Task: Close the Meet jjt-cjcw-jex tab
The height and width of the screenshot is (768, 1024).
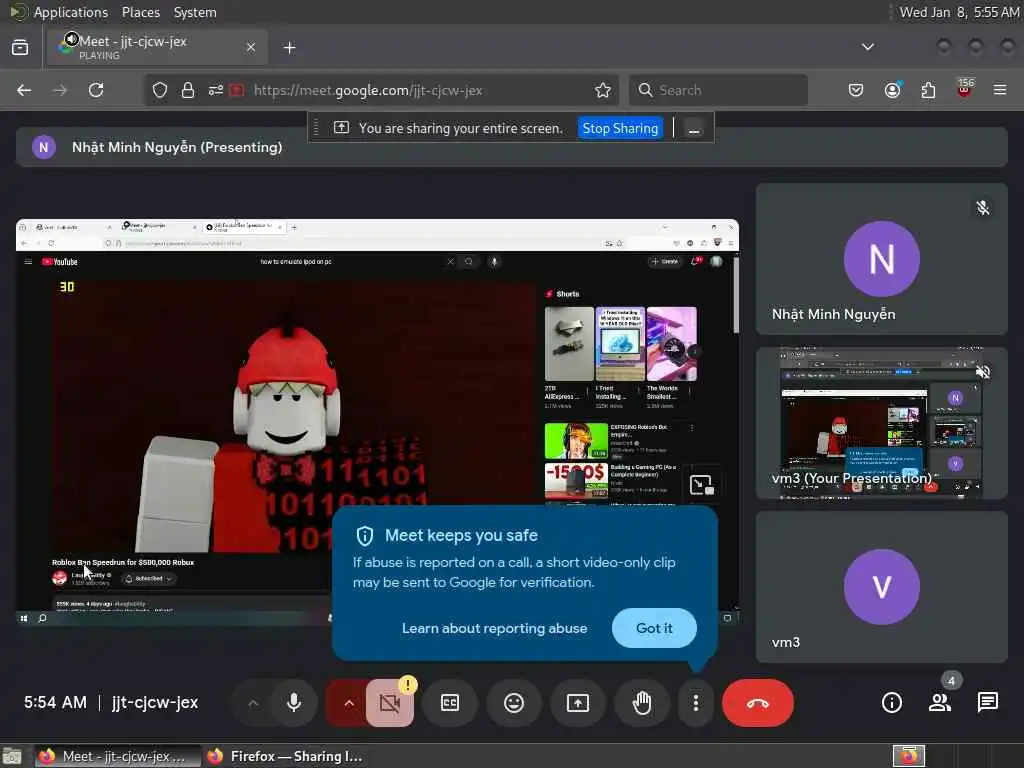Action: [251, 47]
